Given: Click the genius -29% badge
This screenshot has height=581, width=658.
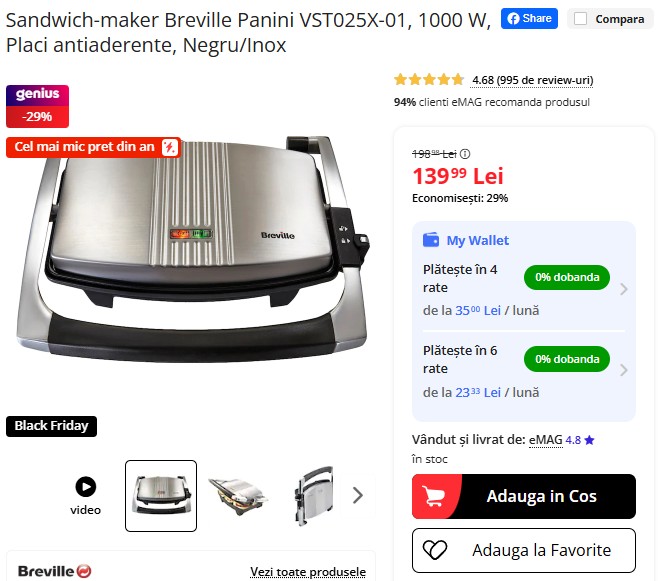Looking at the screenshot, I should click(37, 106).
